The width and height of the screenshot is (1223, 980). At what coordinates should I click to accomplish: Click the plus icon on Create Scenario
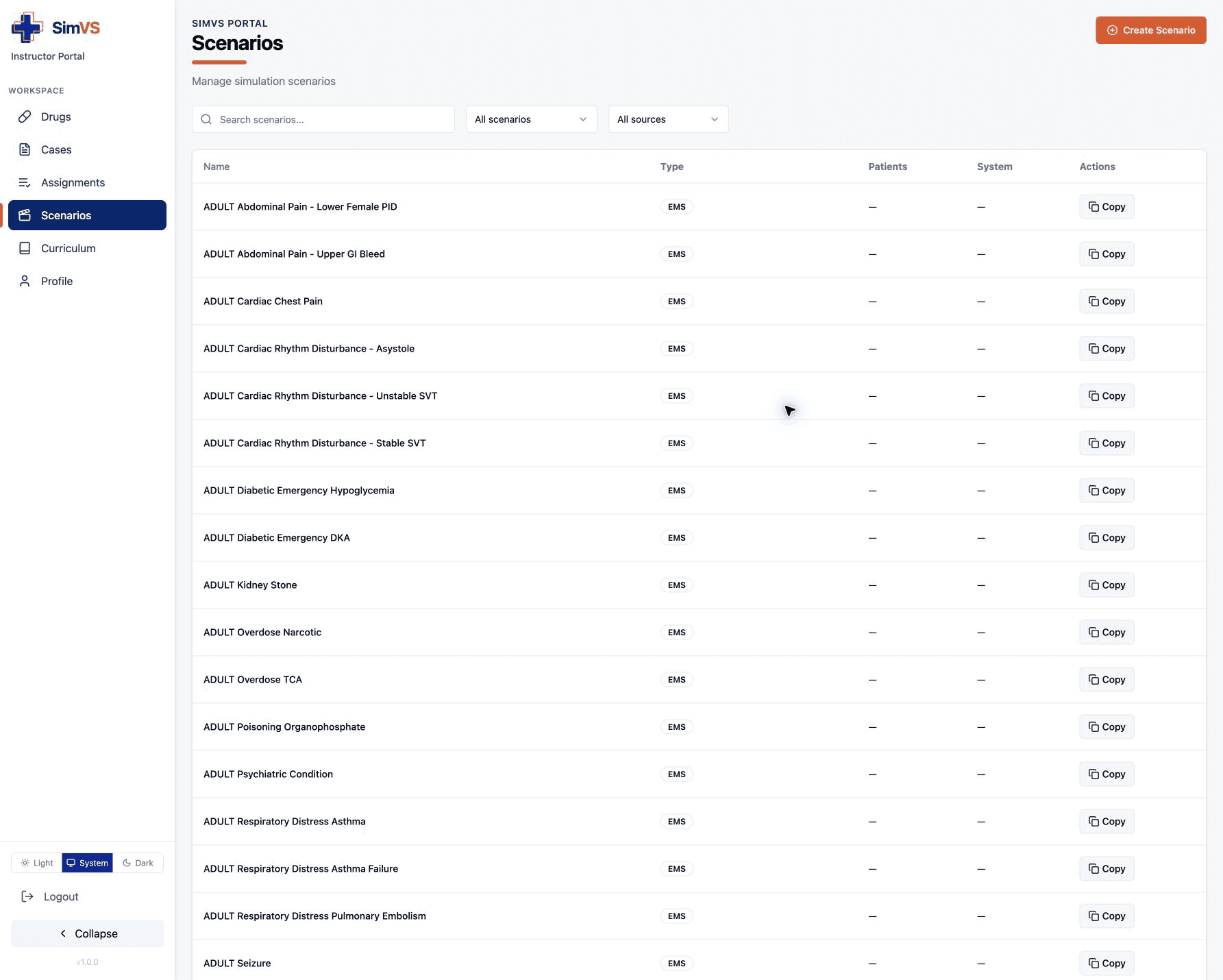(x=1112, y=30)
